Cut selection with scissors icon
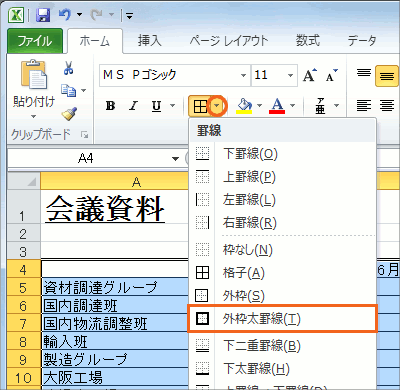The width and height of the screenshot is (400, 390). pos(68,68)
